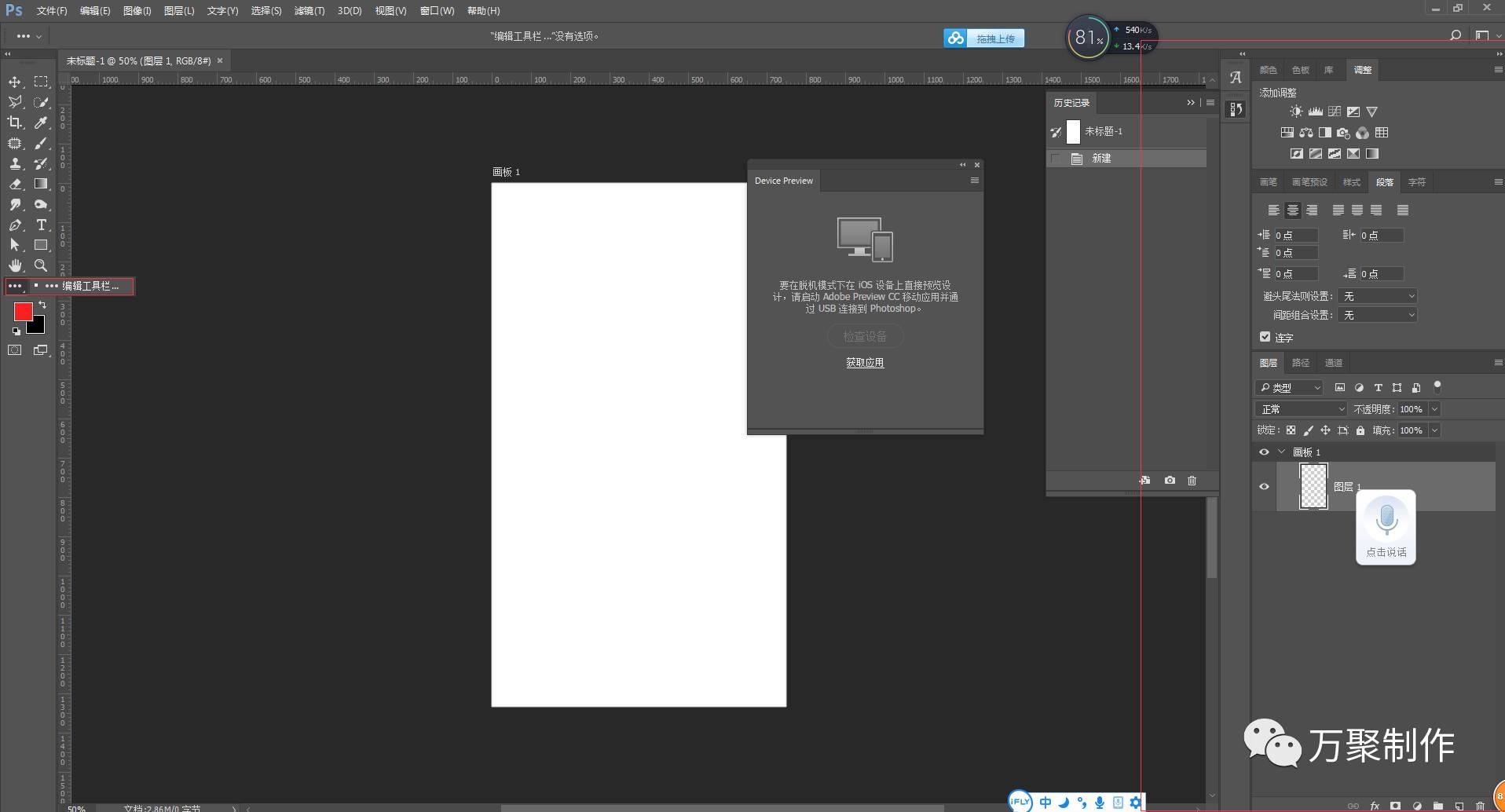The image size is (1505, 812).
Task: Open the 滤镜(T) menu
Action: (309, 11)
